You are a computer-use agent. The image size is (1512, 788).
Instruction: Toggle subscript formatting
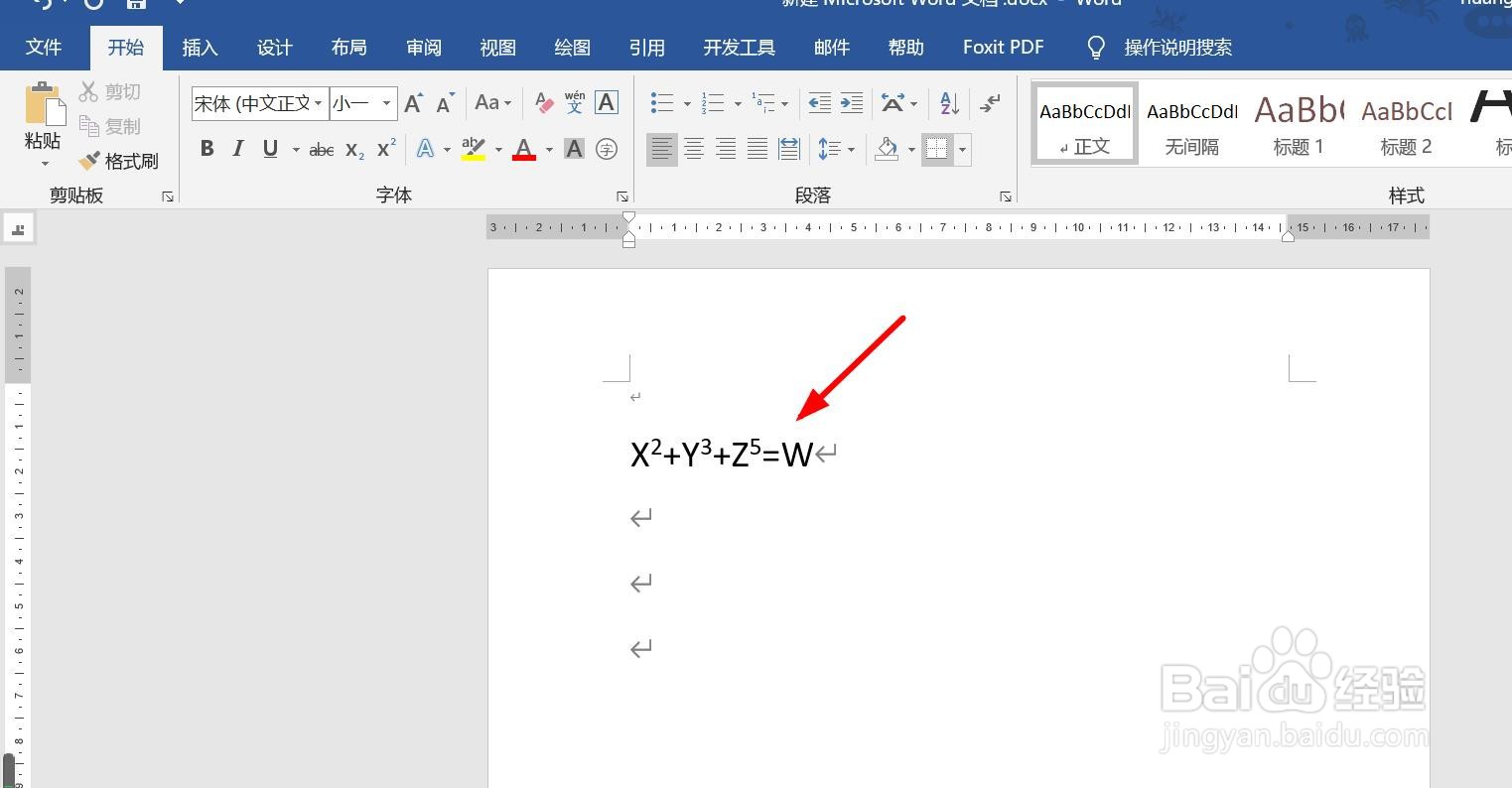click(x=354, y=149)
